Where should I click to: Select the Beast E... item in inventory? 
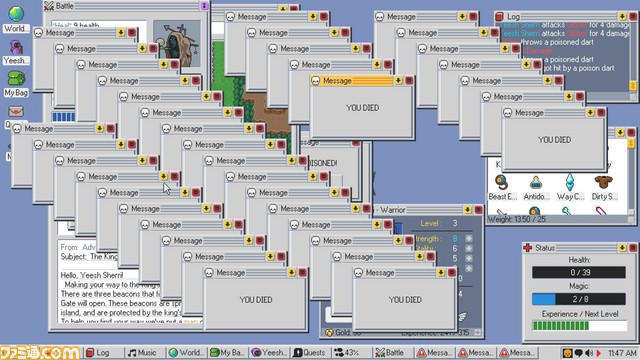pyautogui.click(x=502, y=187)
